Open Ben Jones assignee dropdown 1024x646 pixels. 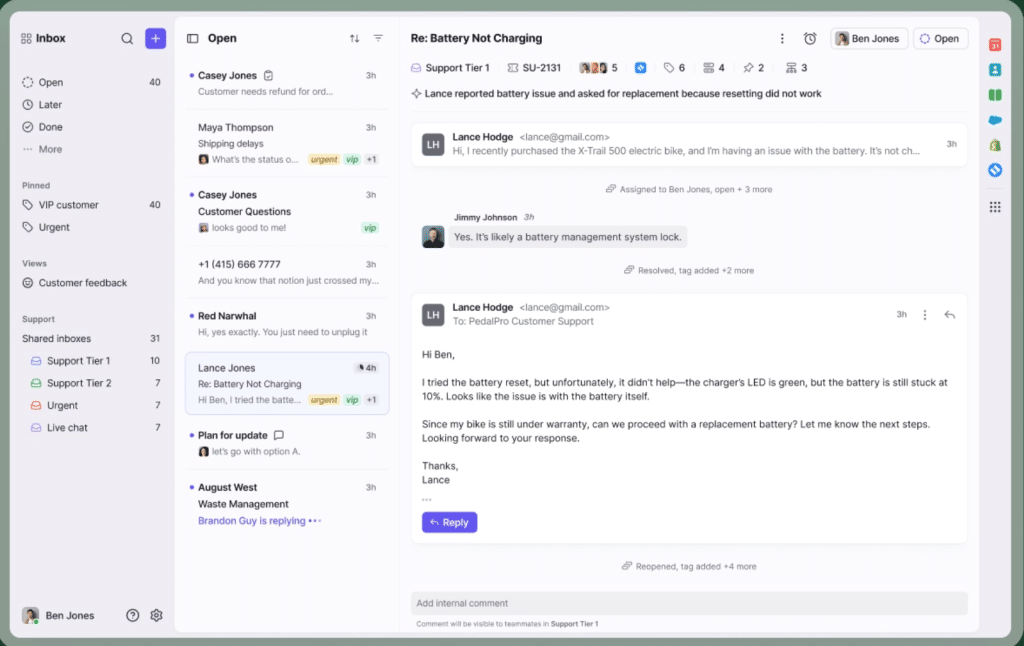click(x=869, y=39)
